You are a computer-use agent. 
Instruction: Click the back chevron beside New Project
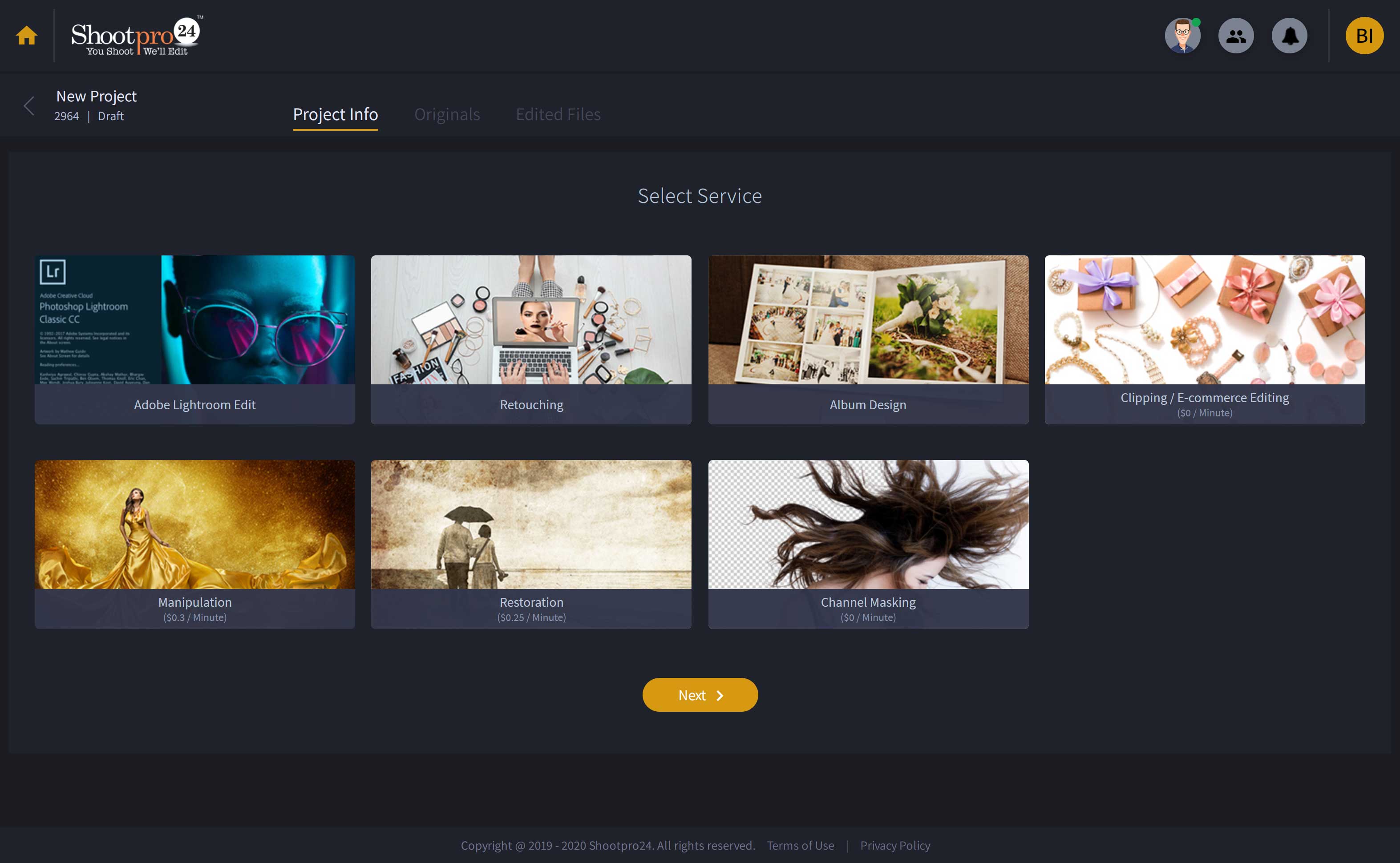[x=28, y=105]
